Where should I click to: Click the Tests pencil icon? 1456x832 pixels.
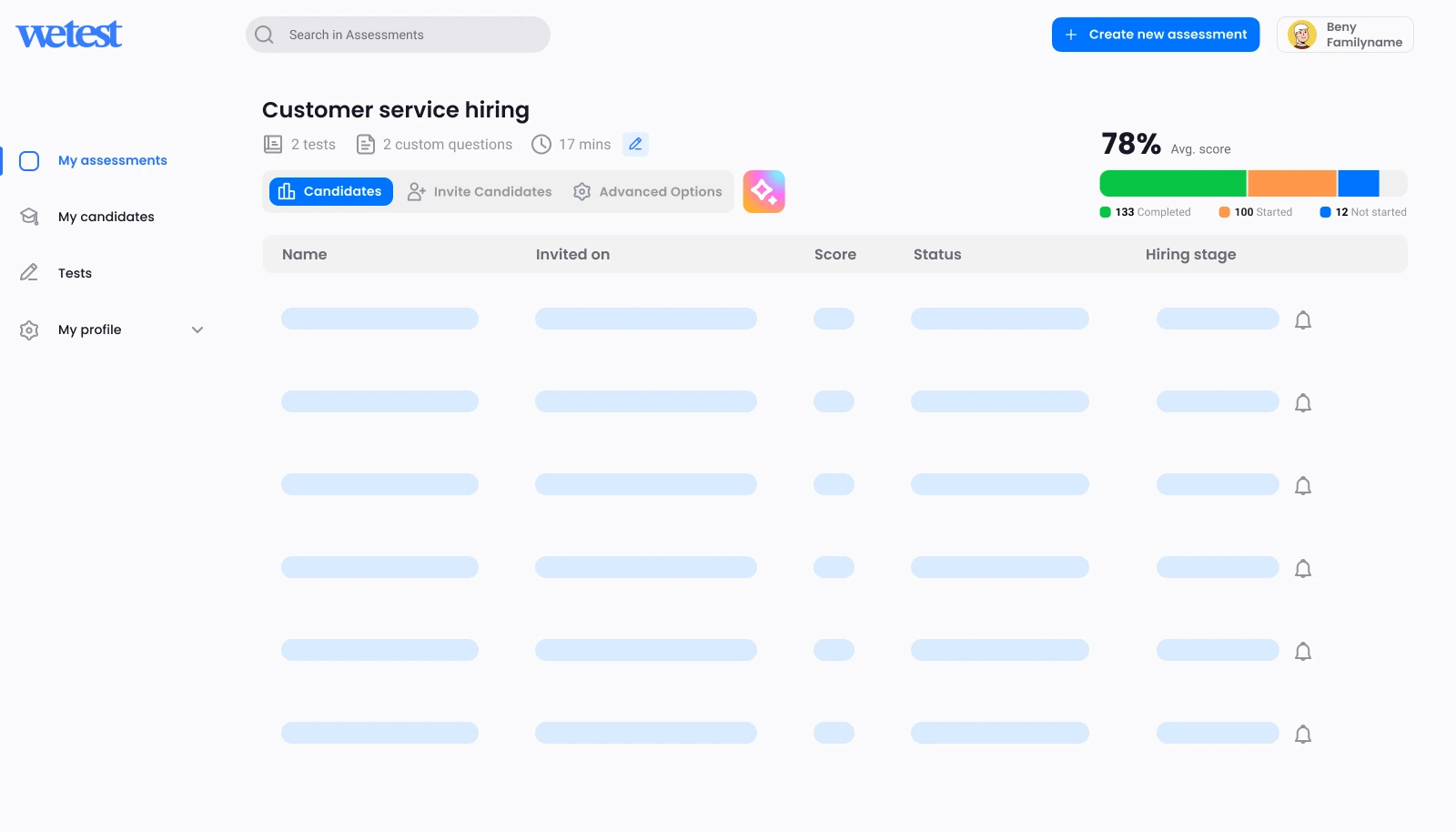click(29, 273)
